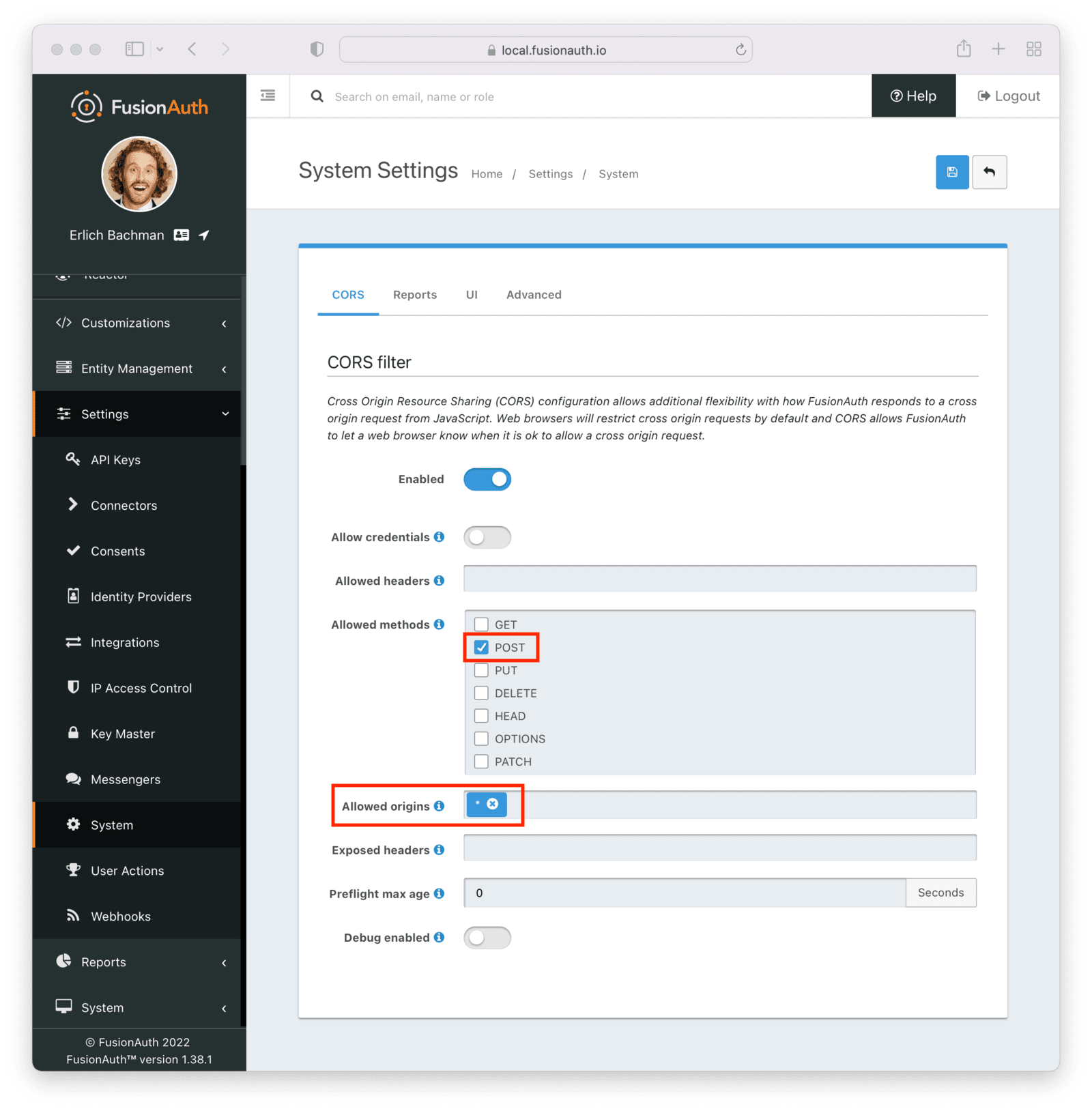Switch to the CORS tab

[348, 295]
